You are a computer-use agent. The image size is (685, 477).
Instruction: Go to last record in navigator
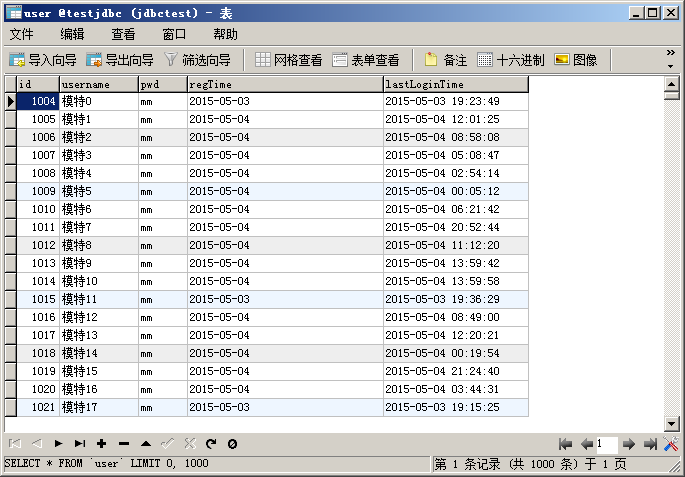[x=80, y=444]
